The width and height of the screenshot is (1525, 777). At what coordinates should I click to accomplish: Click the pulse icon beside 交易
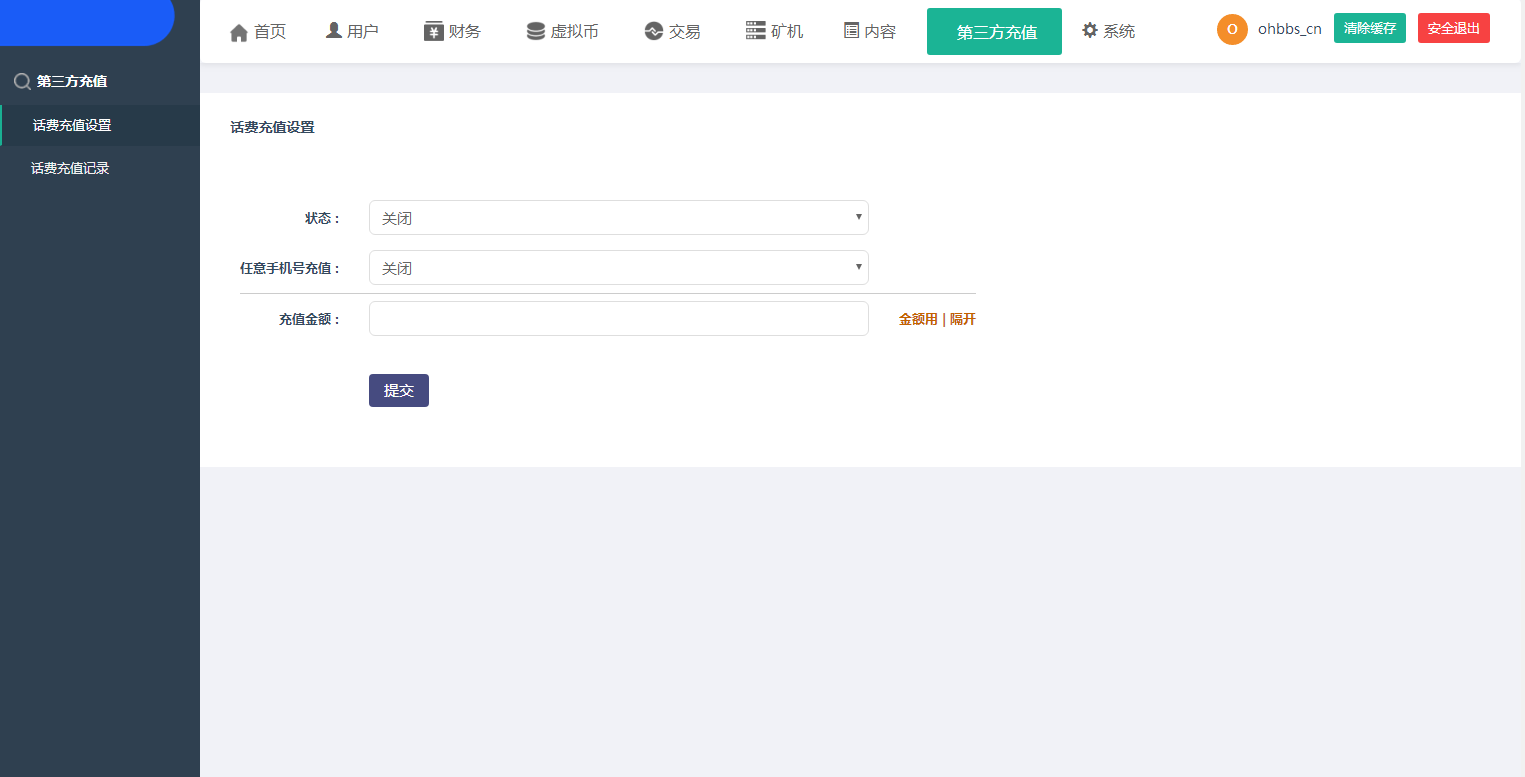pos(654,31)
